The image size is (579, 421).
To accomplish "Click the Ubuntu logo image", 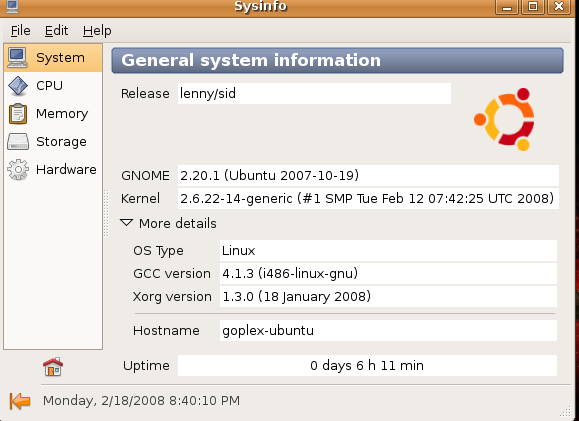I will coord(504,119).
